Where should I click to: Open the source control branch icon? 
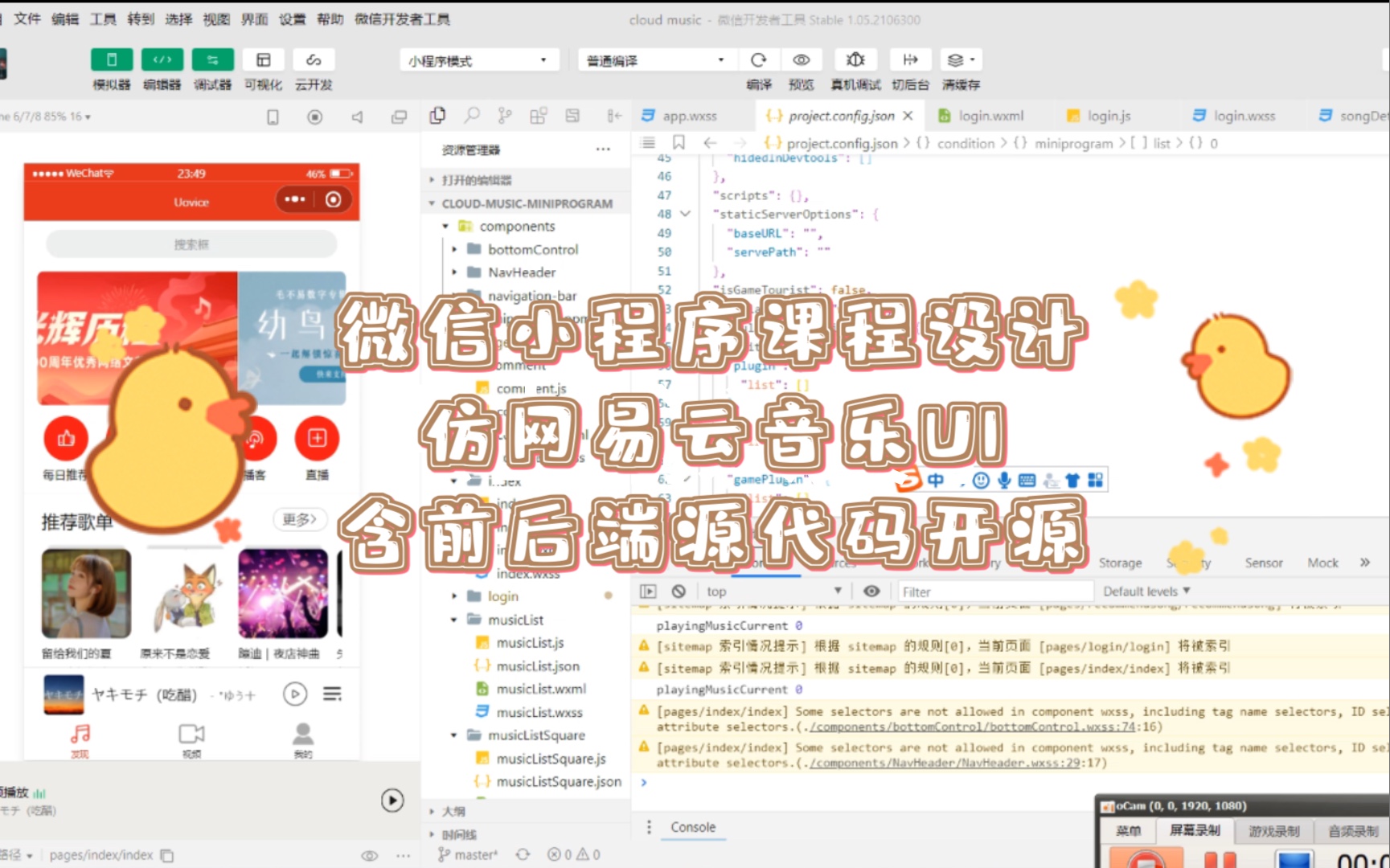point(505,116)
